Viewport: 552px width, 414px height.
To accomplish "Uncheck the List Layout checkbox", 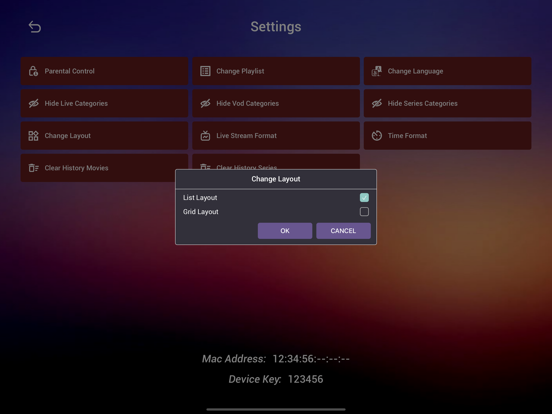I will click(x=364, y=197).
